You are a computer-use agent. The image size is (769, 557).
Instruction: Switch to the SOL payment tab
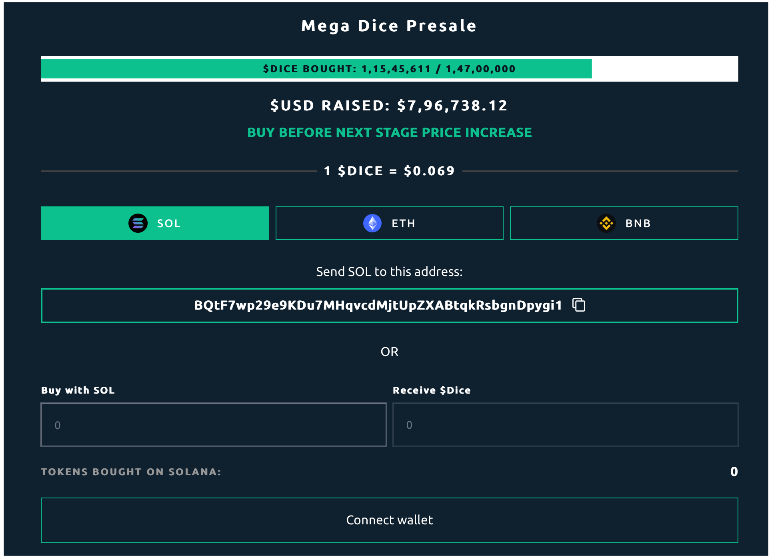(x=155, y=223)
